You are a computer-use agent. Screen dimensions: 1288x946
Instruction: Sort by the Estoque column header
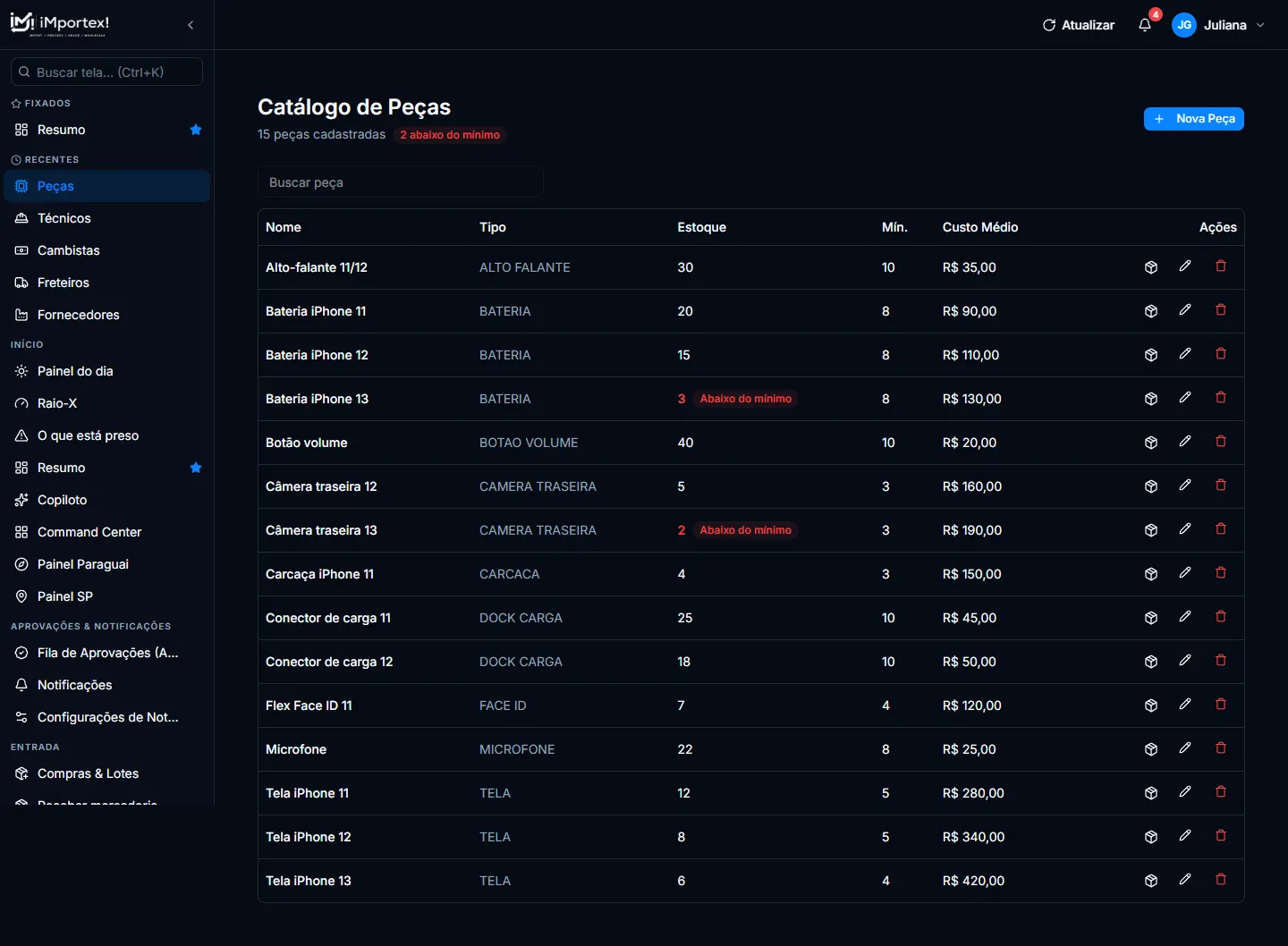pos(702,227)
